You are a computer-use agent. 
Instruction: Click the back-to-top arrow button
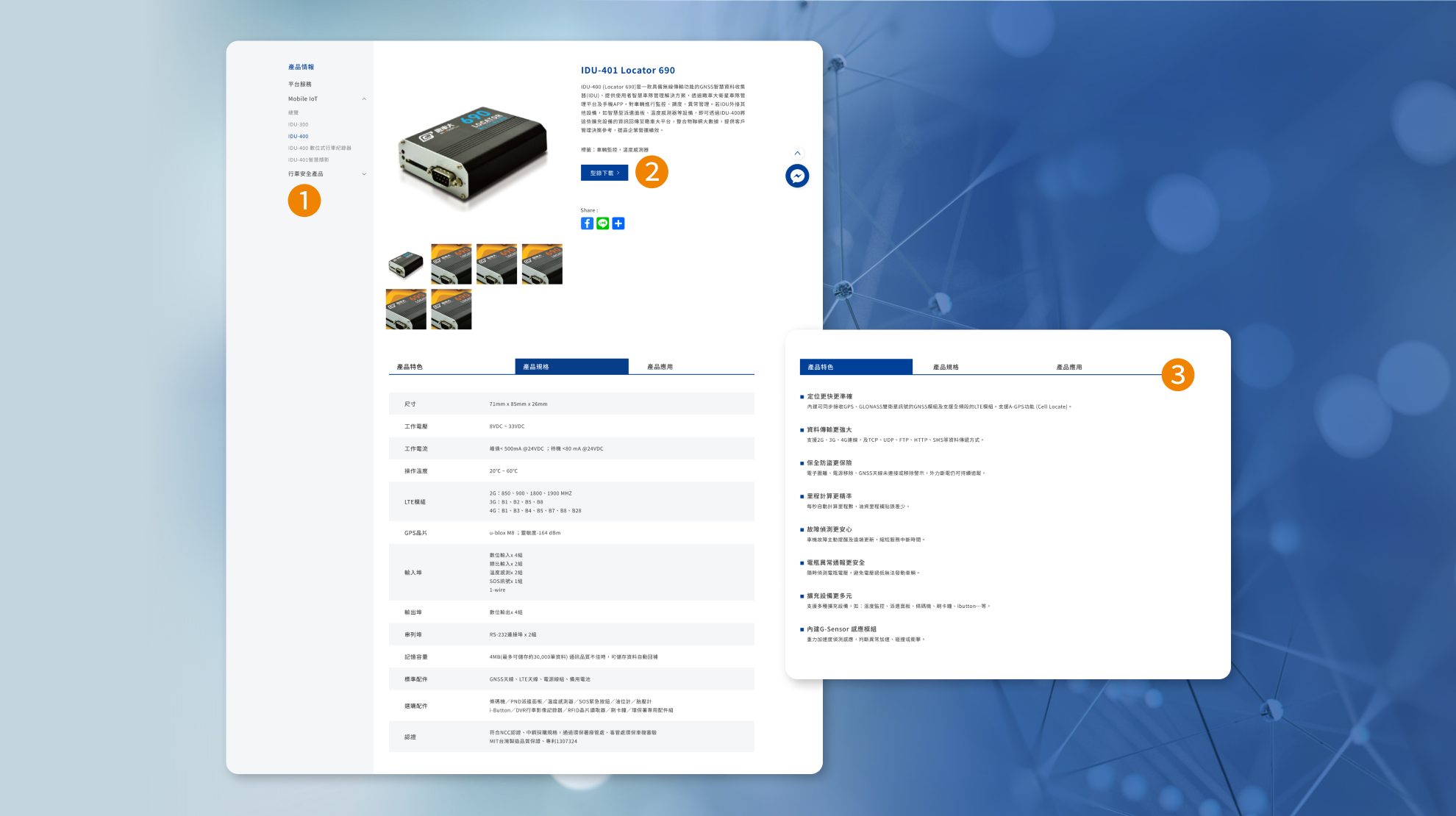[x=797, y=153]
